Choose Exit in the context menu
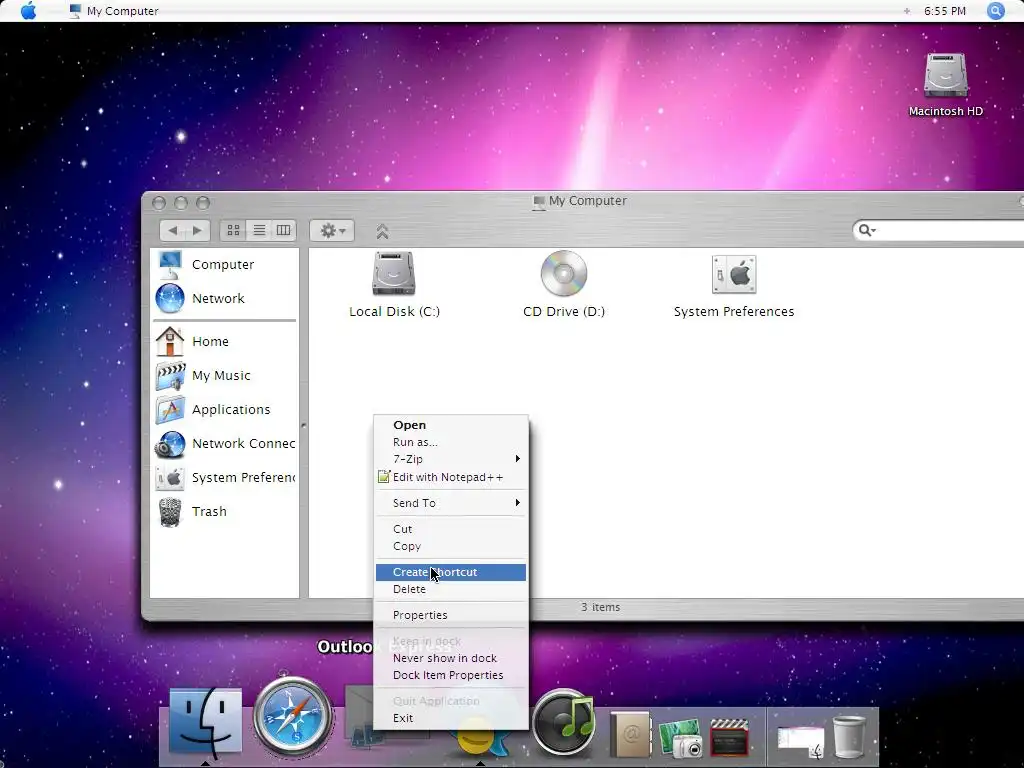The width and height of the screenshot is (1024, 768). click(451, 718)
